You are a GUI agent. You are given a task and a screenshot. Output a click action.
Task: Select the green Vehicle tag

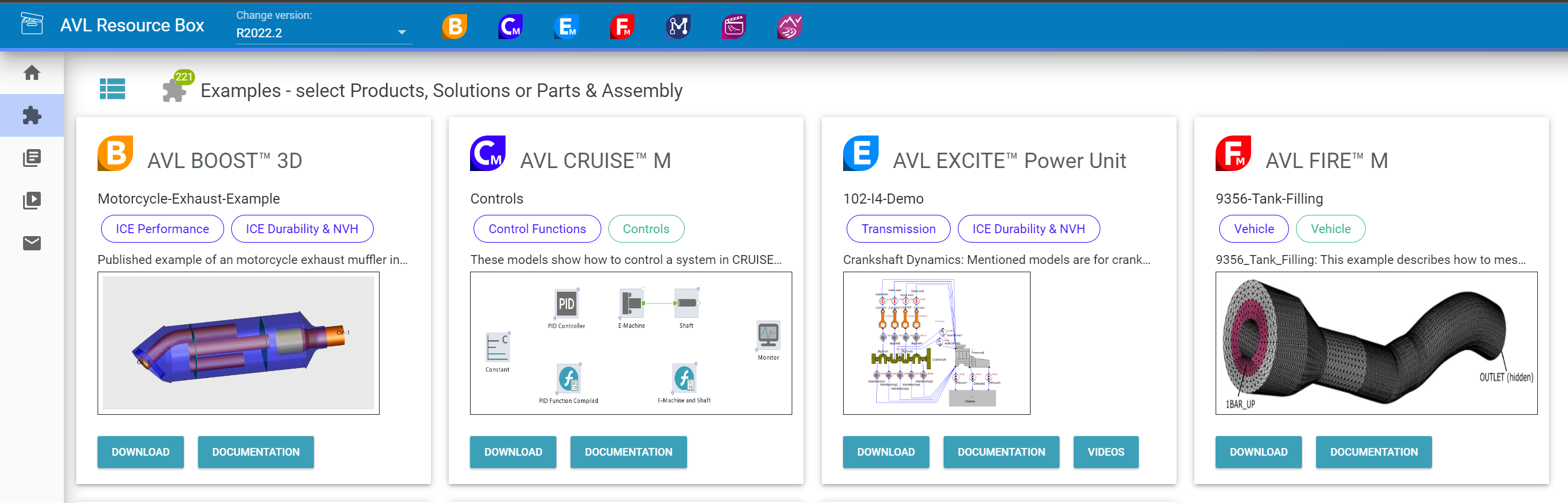pos(1330,229)
